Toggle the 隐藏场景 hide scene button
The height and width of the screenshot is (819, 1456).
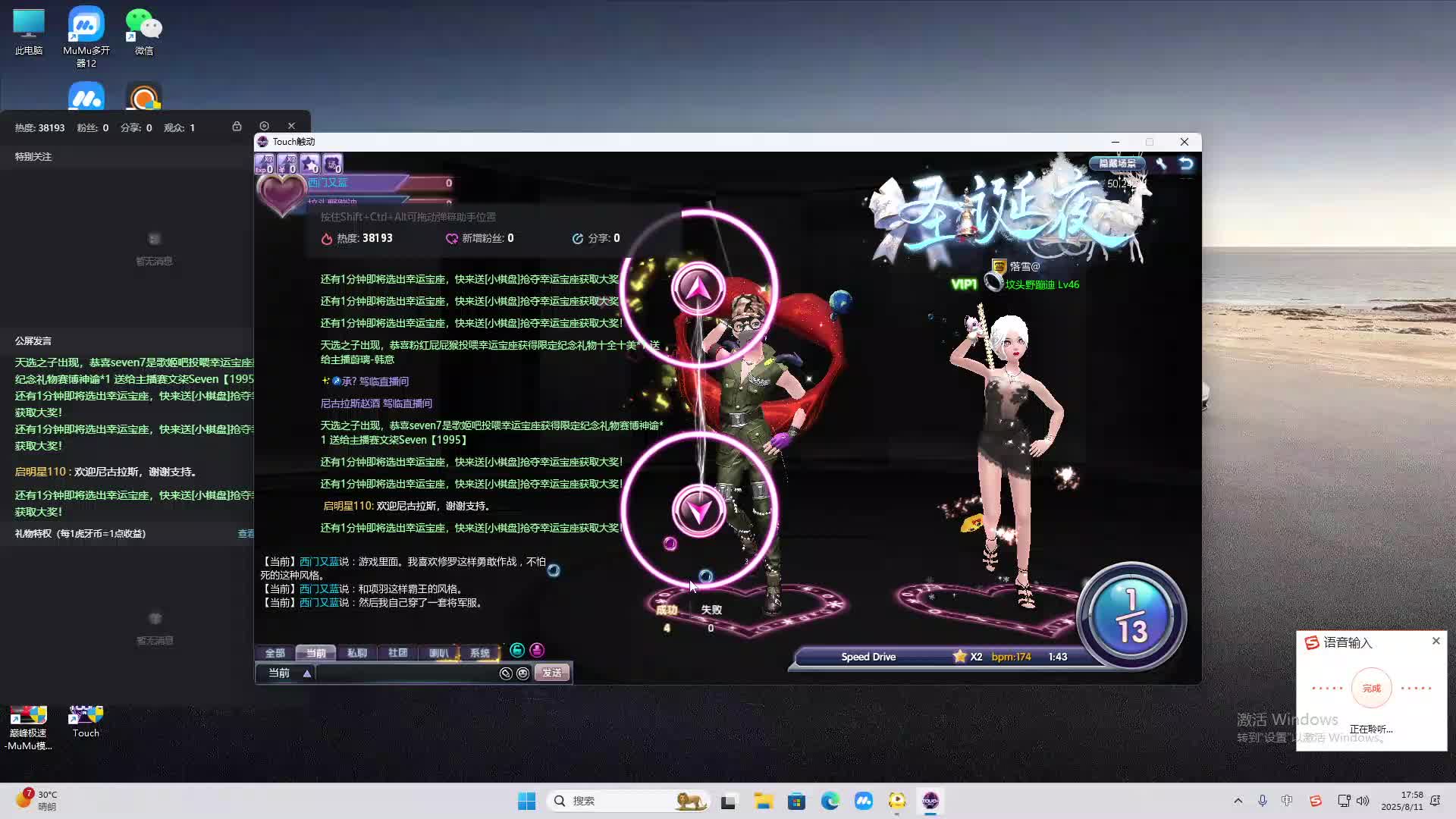tap(1117, 163)
